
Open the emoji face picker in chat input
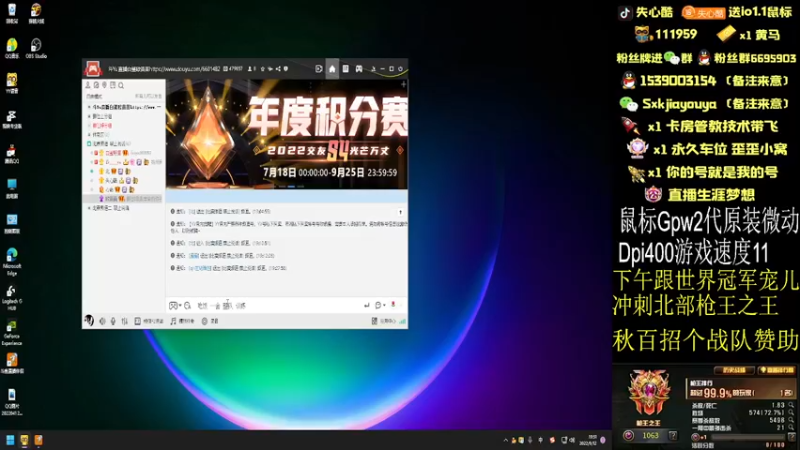173,306
